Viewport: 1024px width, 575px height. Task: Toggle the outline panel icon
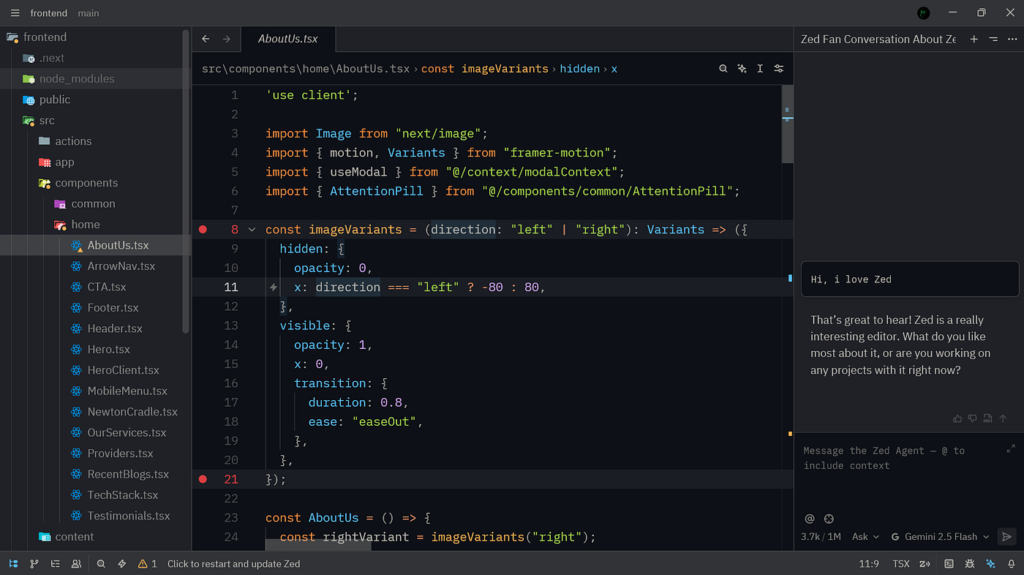point(55,564)
